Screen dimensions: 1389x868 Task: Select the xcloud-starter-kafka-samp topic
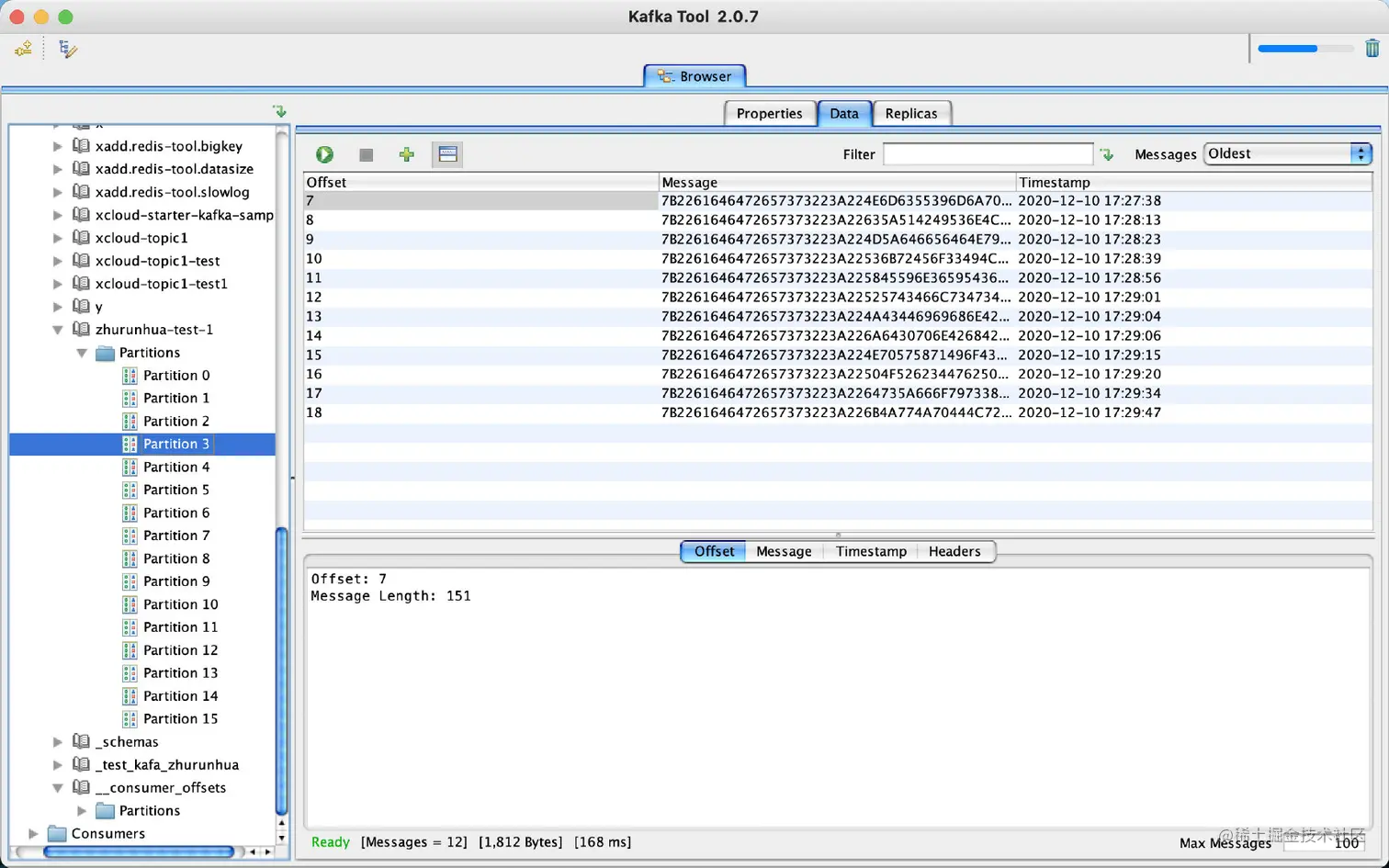coord(184,215)
